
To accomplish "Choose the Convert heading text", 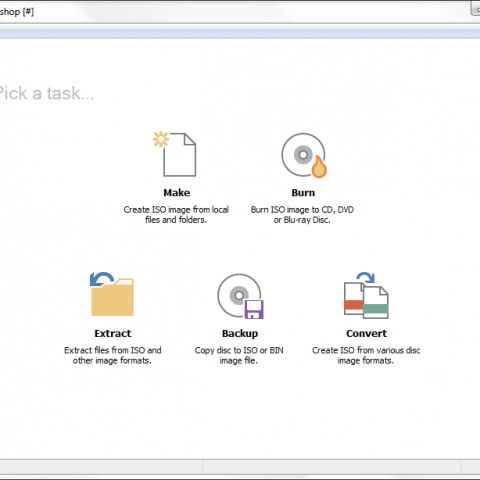I will 366,333.
